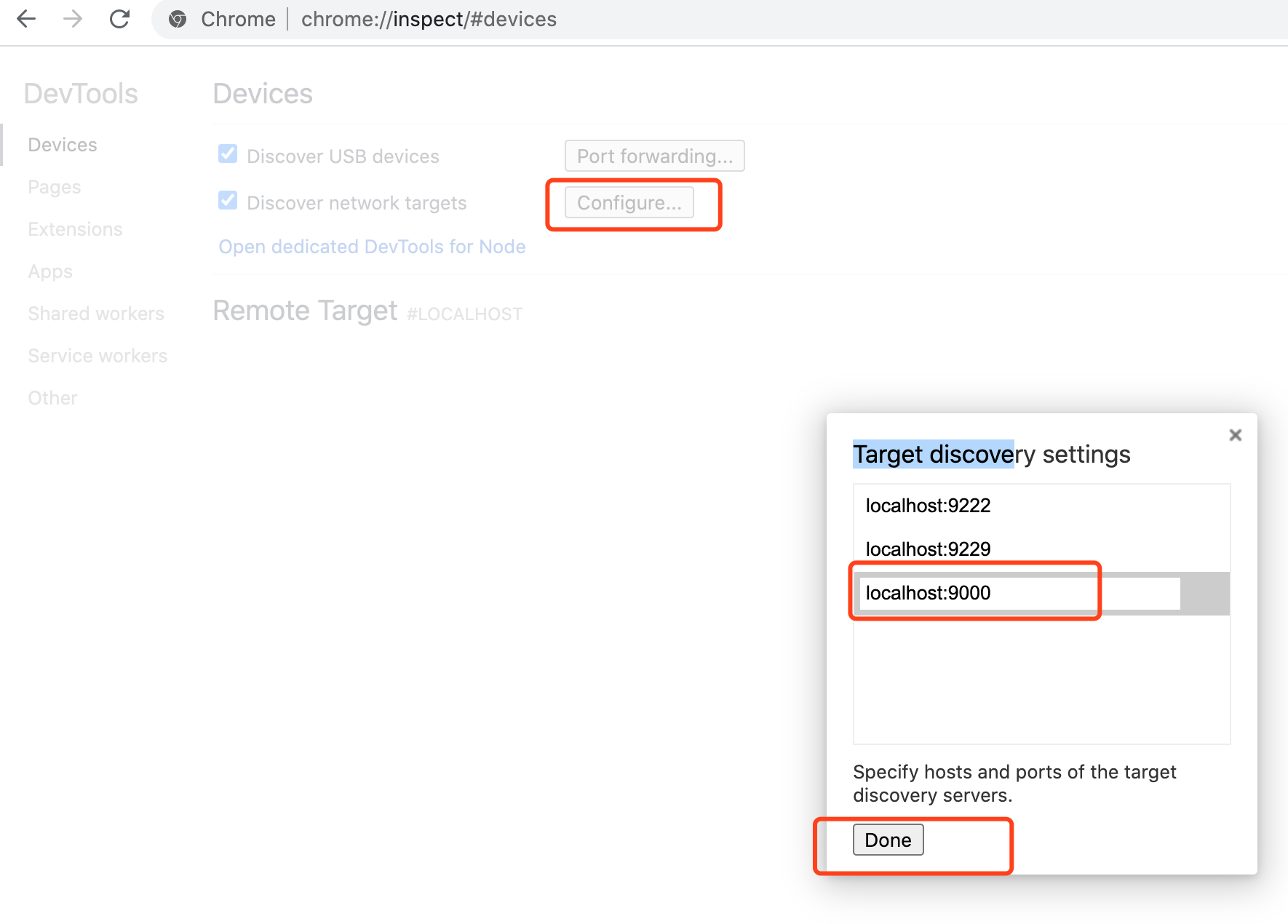Click Done in discovery settings
The height and width of the screenshot is (924, 1288).
pyautogui.click(x=888, y=840)
